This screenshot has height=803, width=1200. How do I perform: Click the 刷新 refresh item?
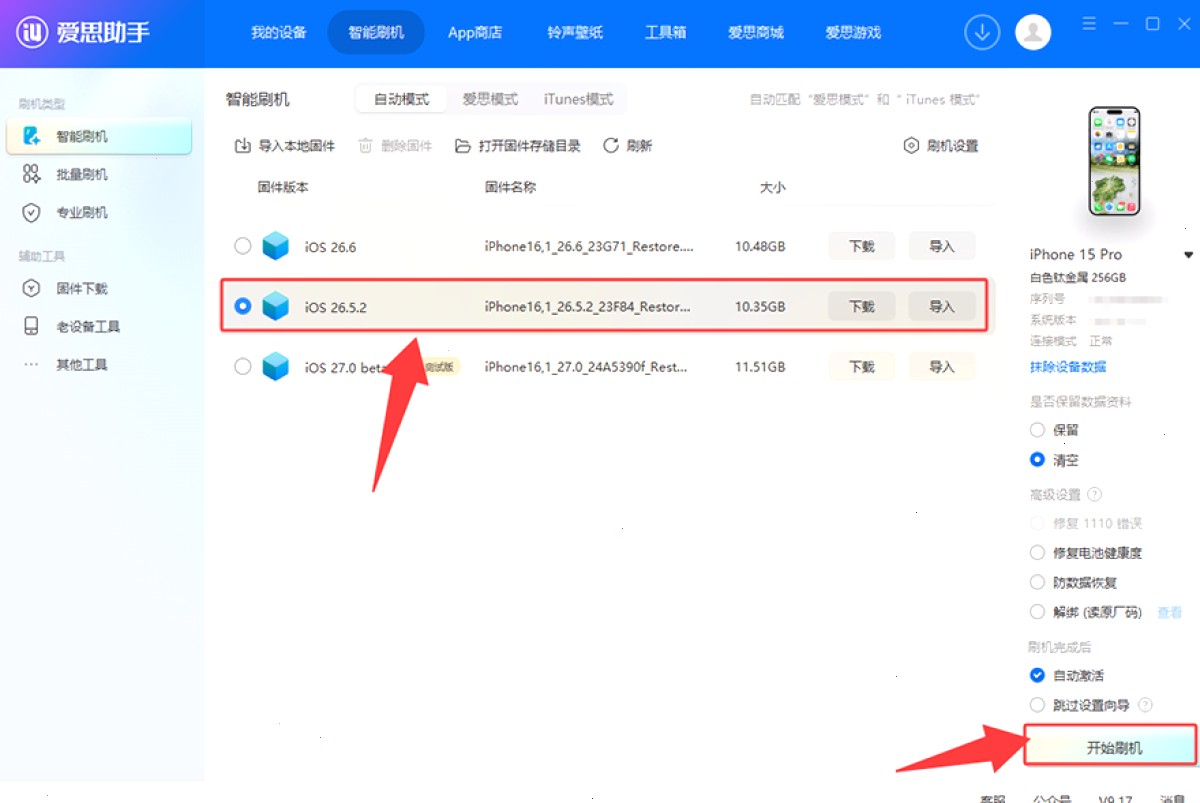tap(628, 146)
